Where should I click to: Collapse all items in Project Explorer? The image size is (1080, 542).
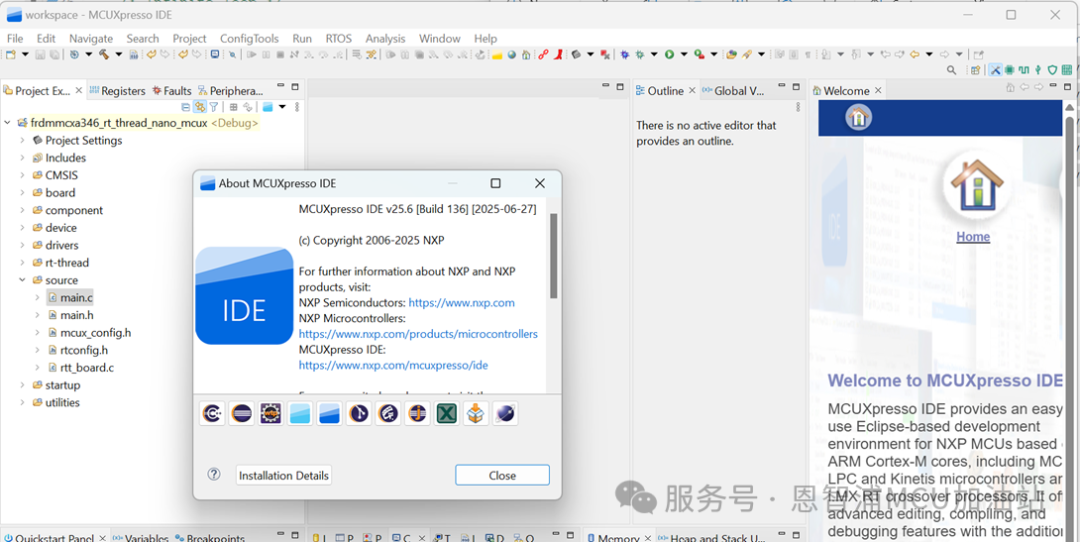pyautogui.click(x=186, y=107)
